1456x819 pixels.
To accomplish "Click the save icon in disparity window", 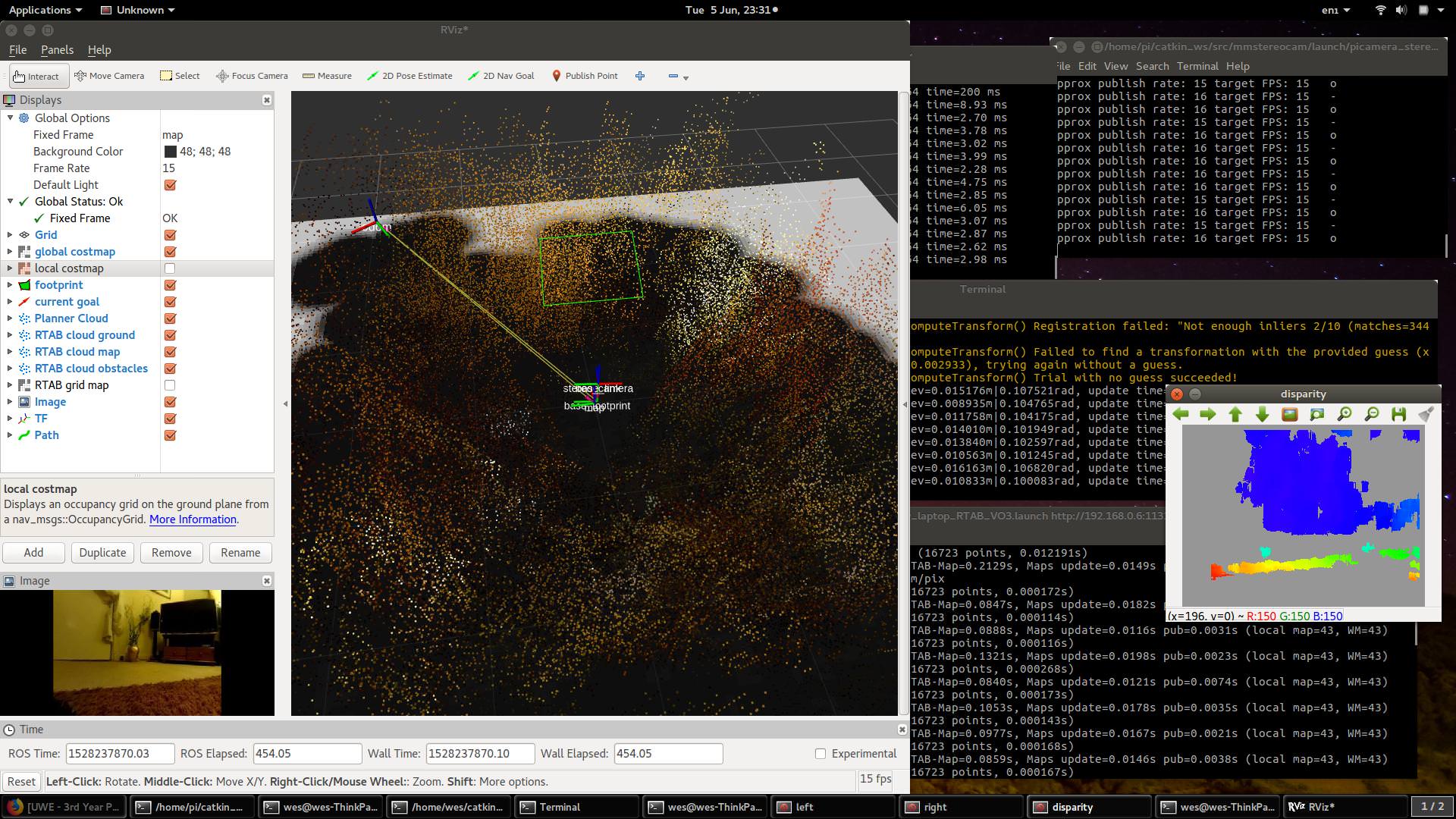I will pos(1398,414).
